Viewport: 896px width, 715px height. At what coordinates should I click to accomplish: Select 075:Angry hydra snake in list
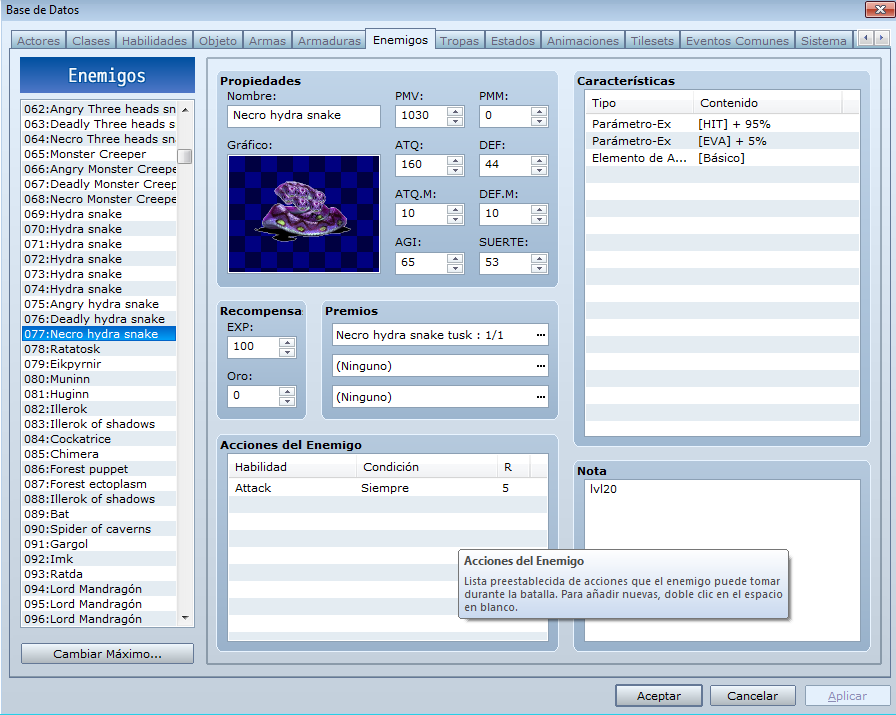(x=99, y=303)
